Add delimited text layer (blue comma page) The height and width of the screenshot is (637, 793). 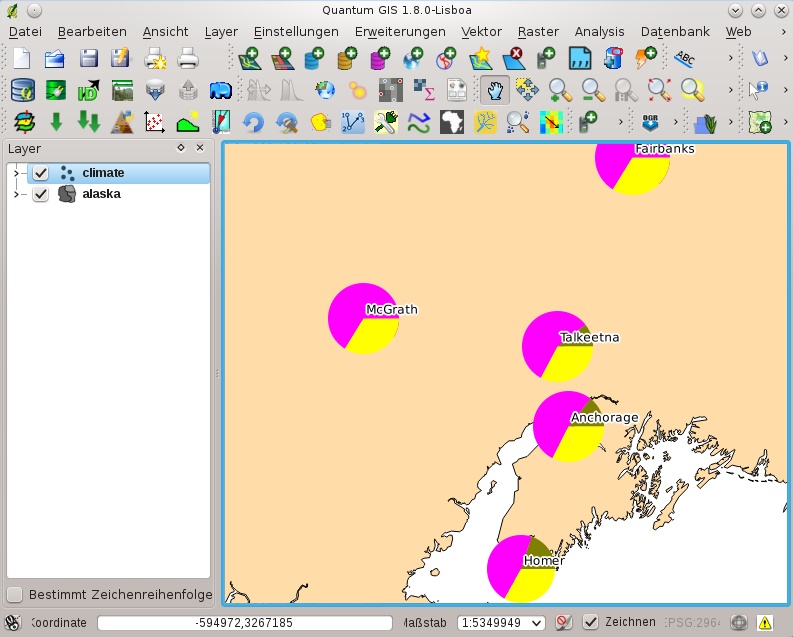[580, 59]
